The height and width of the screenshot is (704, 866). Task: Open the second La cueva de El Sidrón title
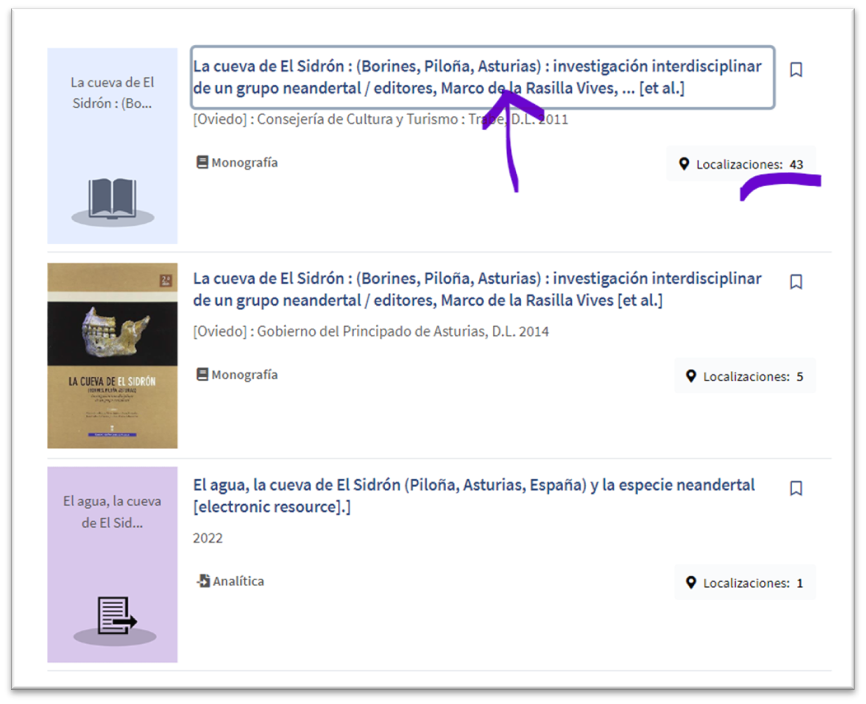point(476,289)
